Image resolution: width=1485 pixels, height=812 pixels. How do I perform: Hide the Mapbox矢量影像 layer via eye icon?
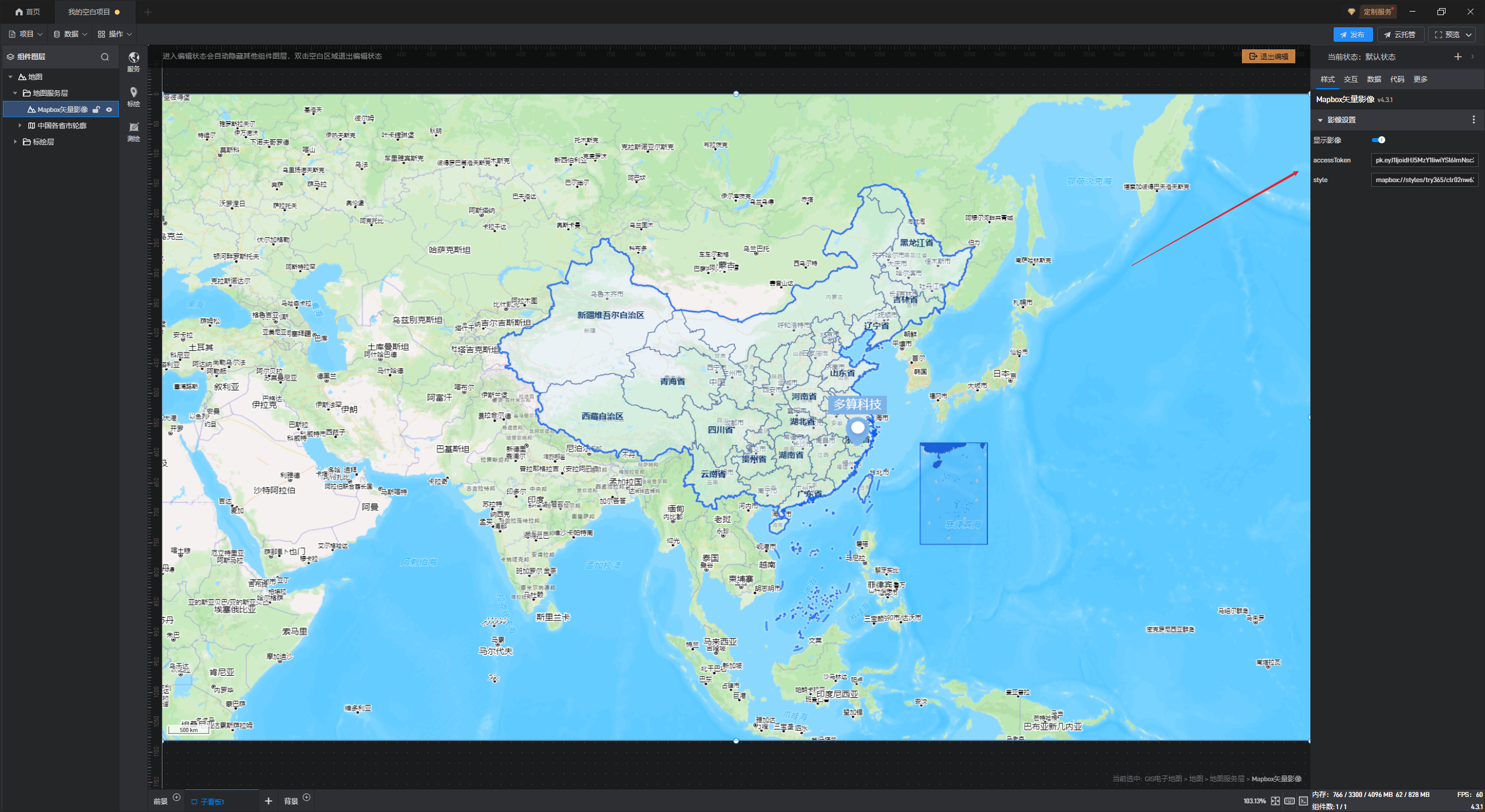[x=109, y=110]
